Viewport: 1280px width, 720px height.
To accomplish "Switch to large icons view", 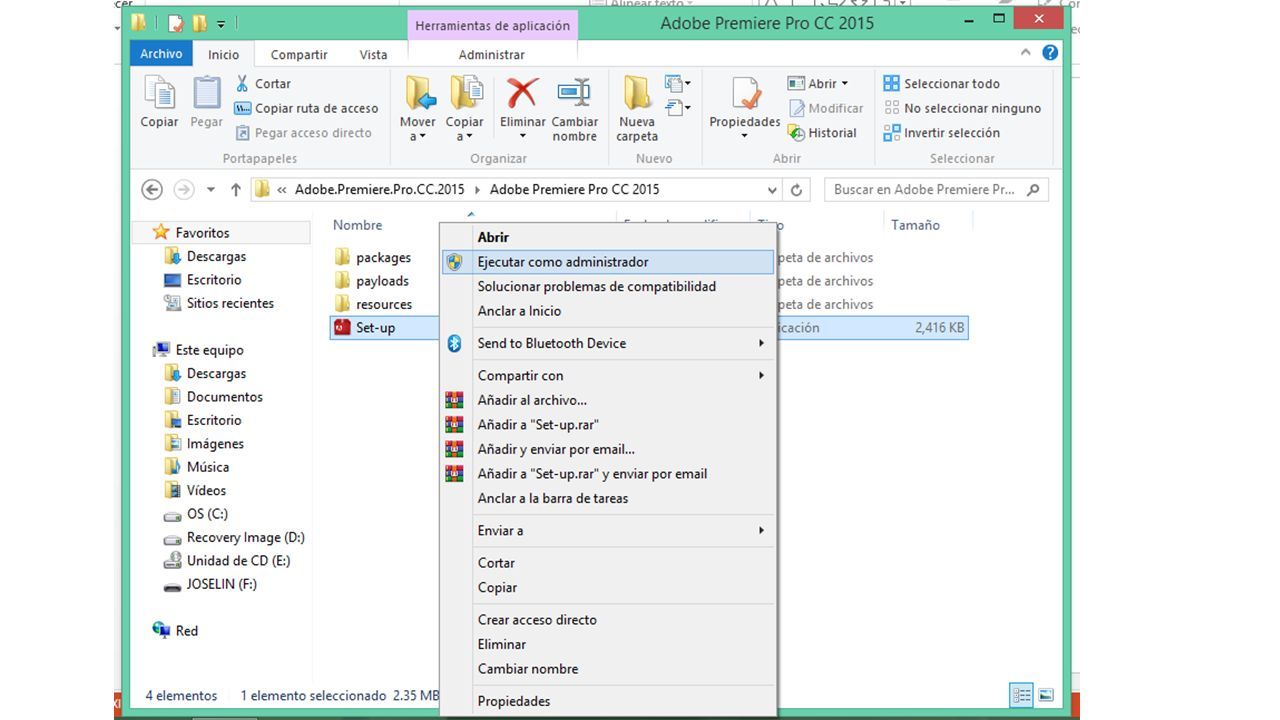I will tap(1046, 695).
